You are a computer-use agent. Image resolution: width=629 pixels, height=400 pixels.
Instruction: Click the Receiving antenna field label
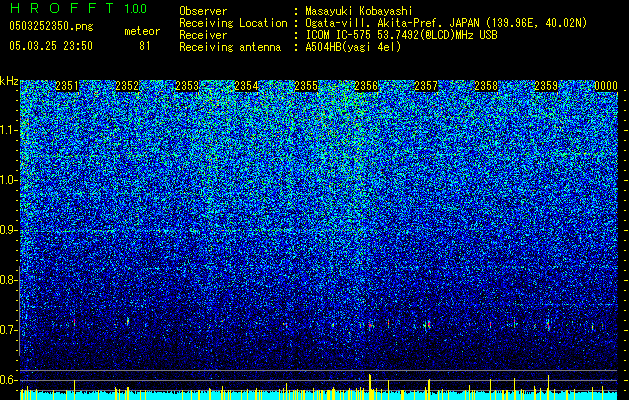pos(230,47)
